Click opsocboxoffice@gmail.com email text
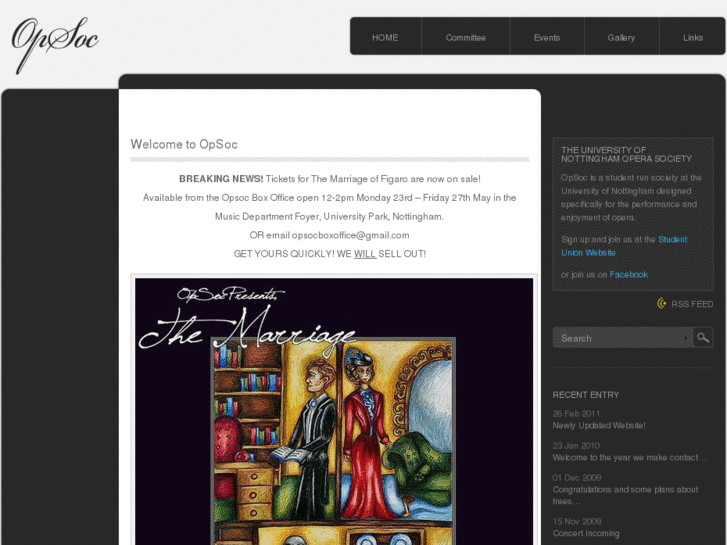This screenshot has height=545, width=727. [351, 235]
